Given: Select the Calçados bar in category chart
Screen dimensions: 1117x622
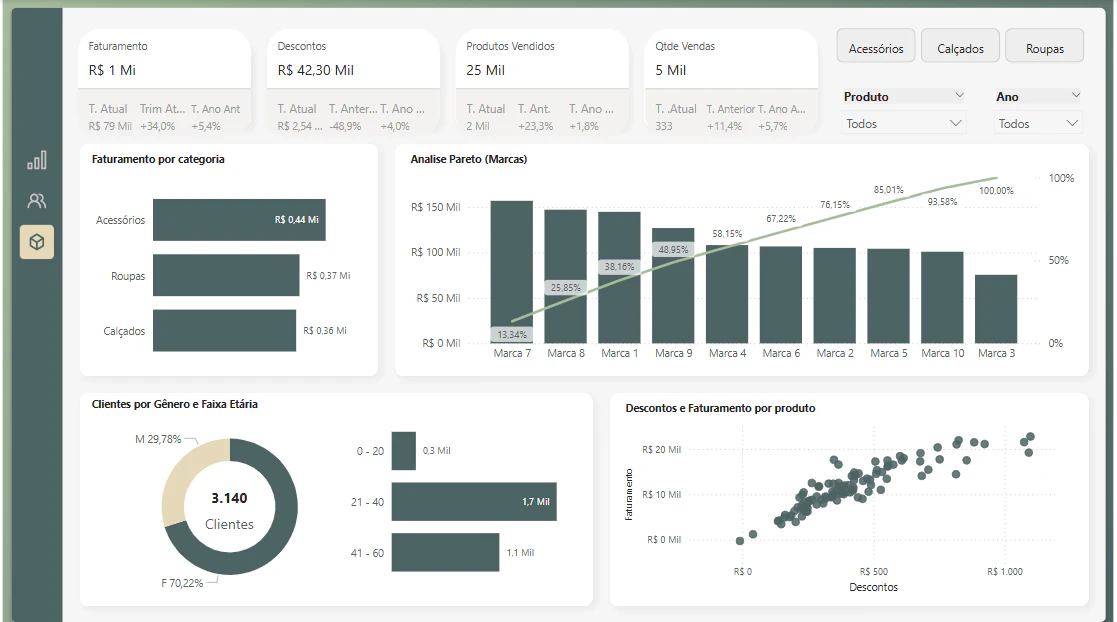Looking at the screenshot, I should [224, 331].
